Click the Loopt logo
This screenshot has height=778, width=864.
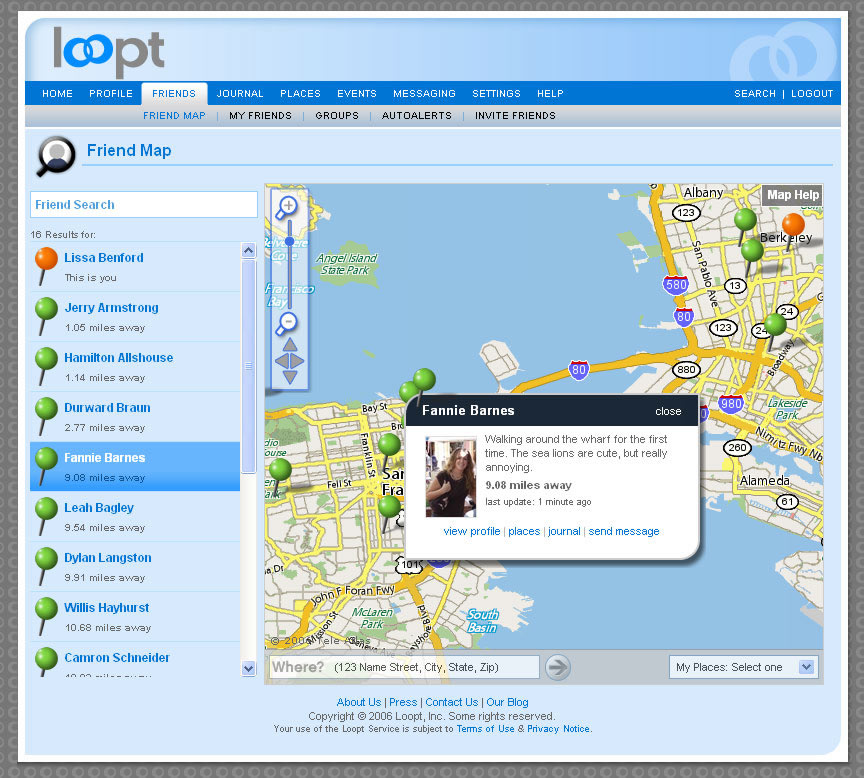(109, 52)
